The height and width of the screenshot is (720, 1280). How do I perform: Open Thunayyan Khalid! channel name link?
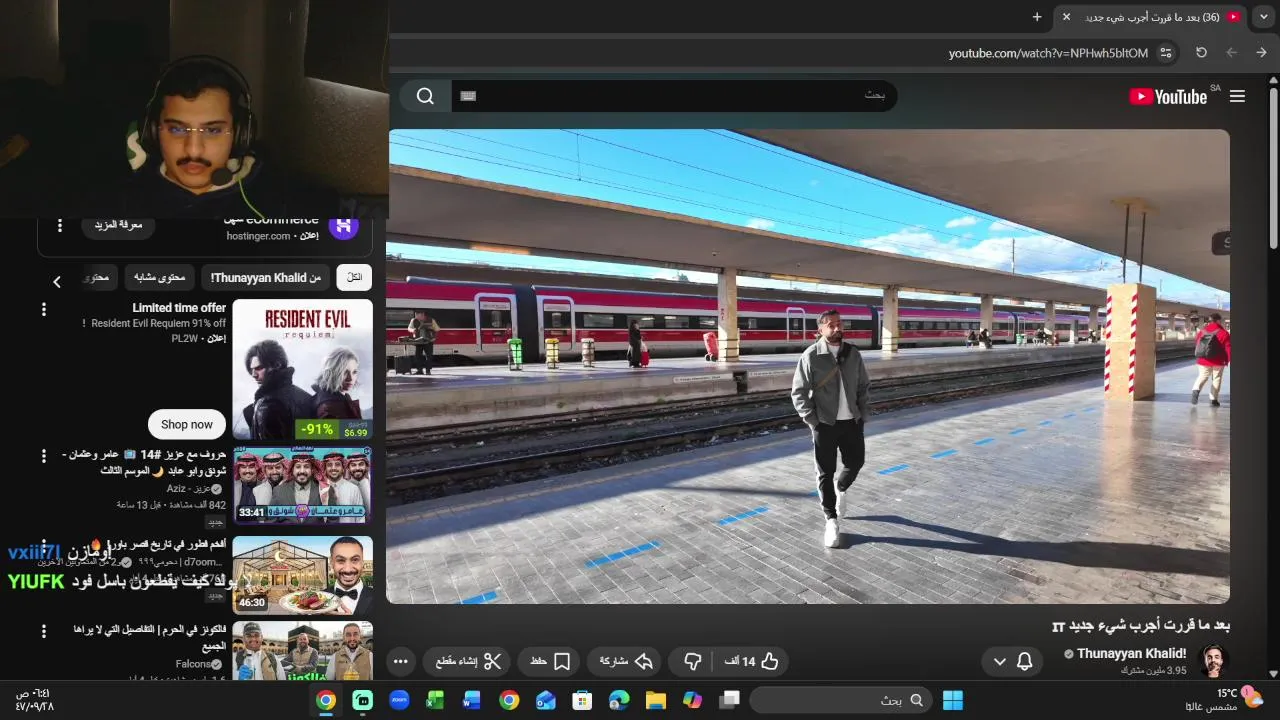pyautogui.click(x=1131, y=654)
